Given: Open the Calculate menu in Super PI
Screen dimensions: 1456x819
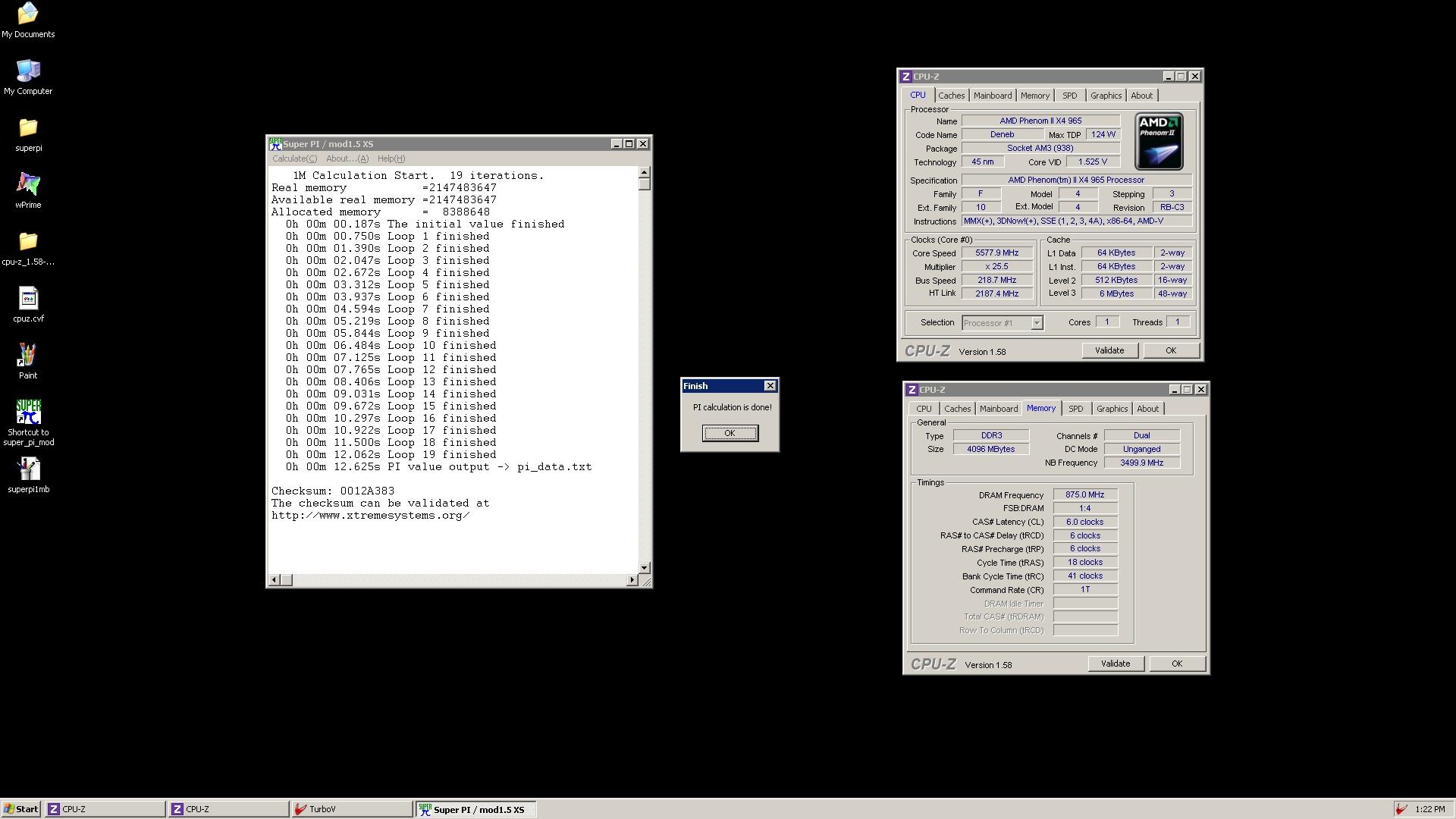Looking at the screenshot, I should [x=294, y=158].
